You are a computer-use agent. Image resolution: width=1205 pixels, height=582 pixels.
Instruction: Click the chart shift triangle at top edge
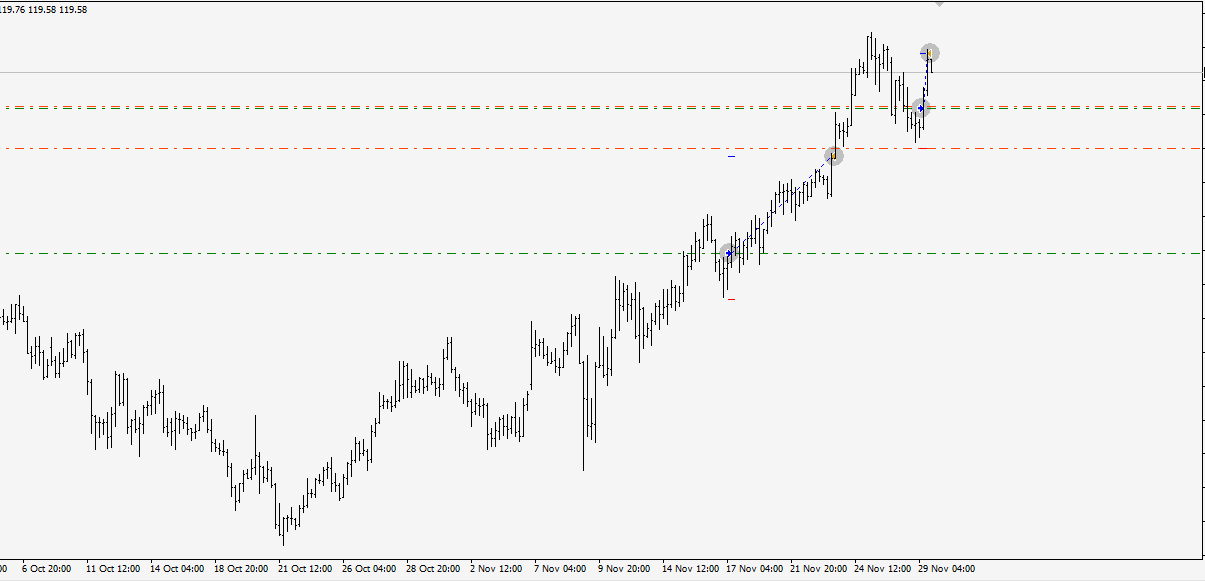point(938,3)
